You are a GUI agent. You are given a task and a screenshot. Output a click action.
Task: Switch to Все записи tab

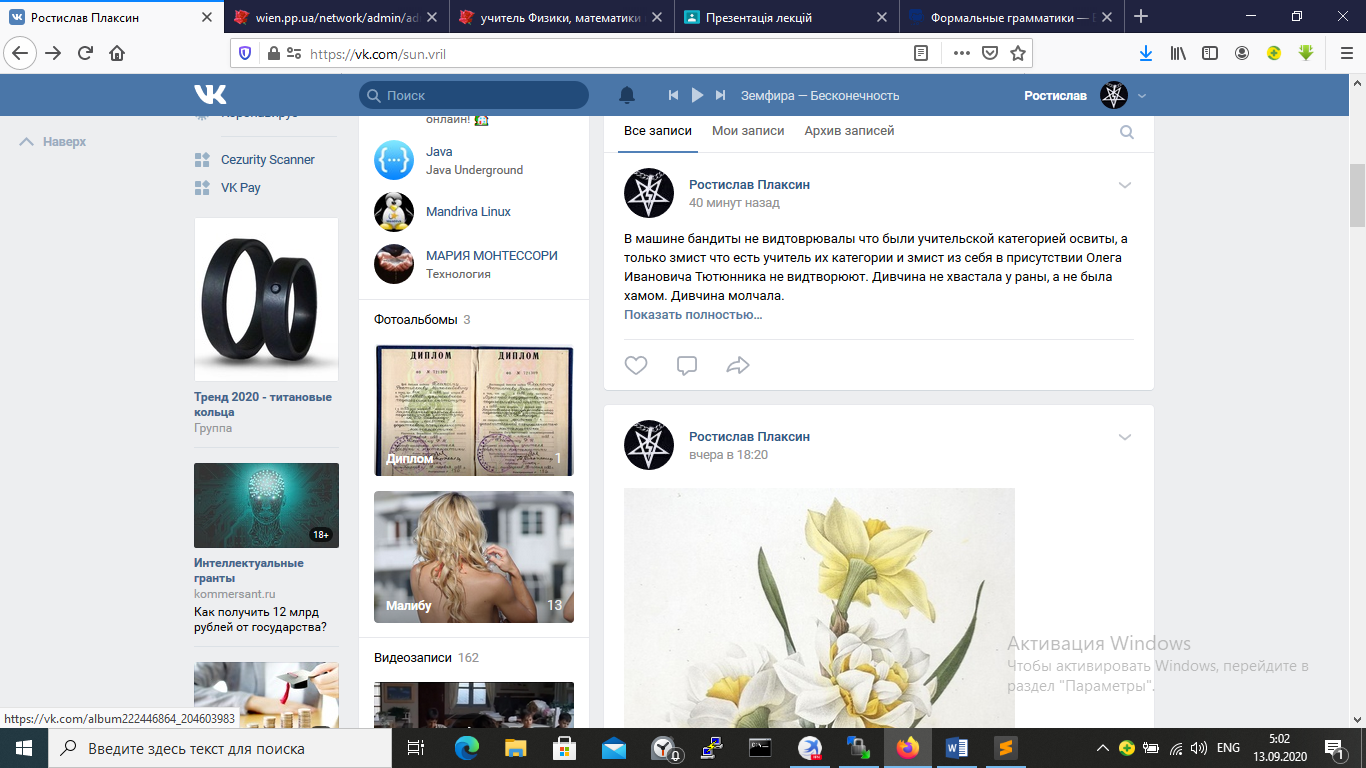tap(657, 131)
